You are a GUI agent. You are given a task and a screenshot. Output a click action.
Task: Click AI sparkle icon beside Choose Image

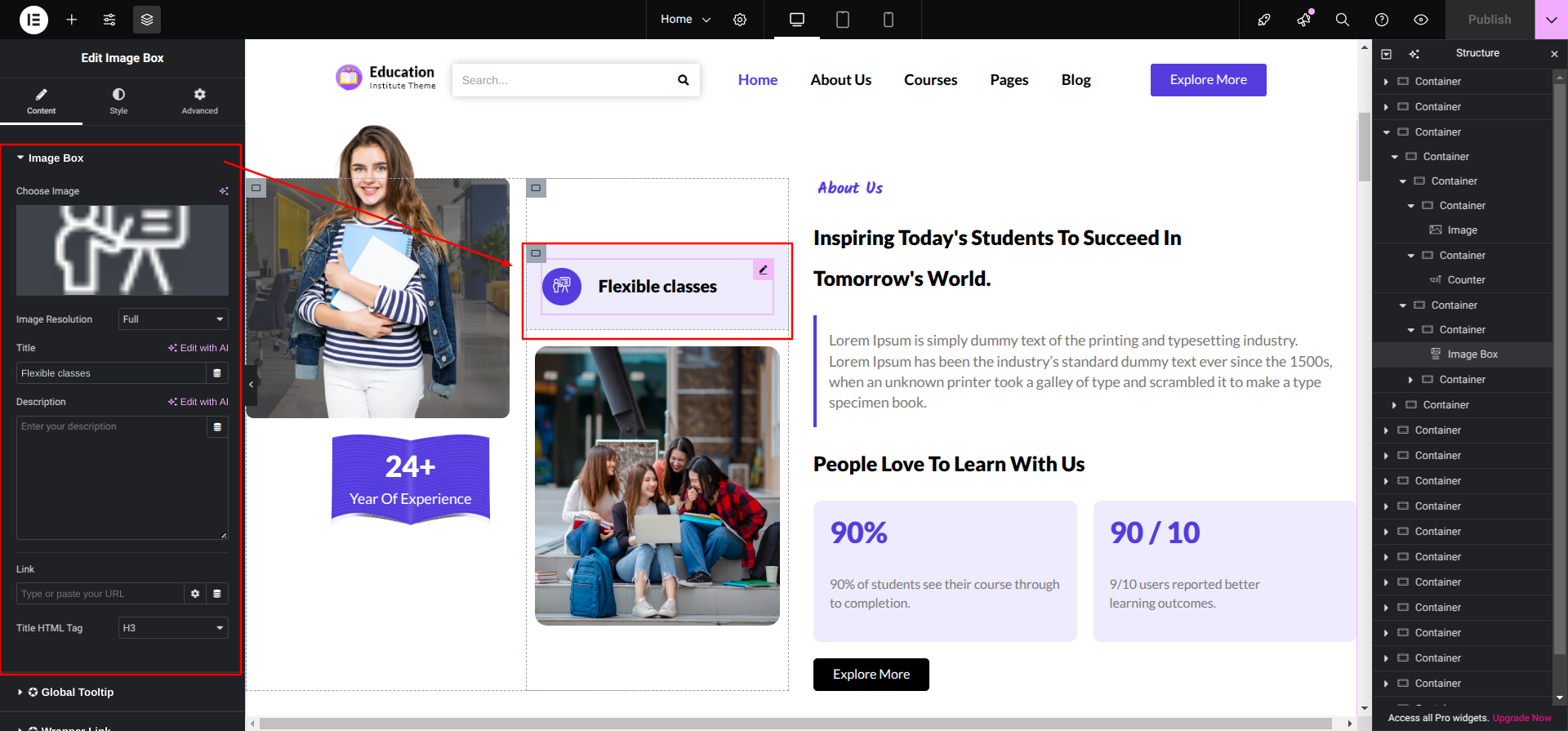click(x=224, y=191)
